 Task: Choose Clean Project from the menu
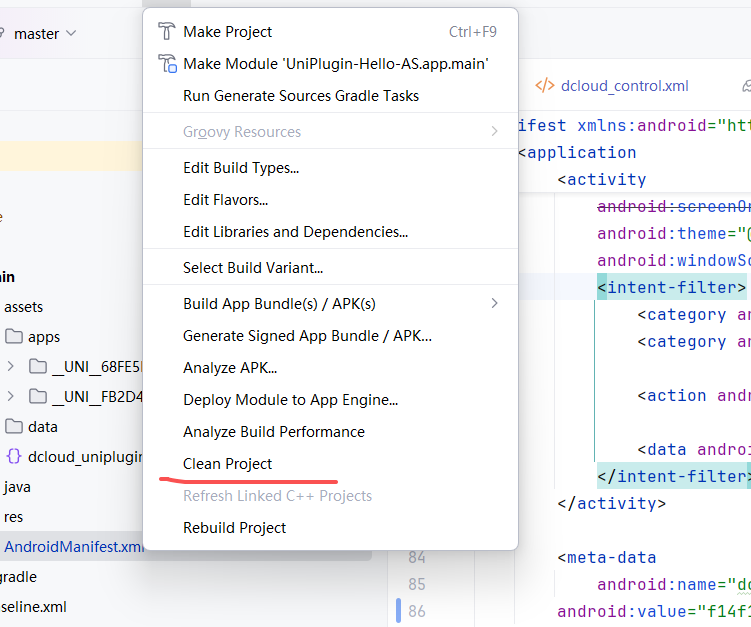228,464
